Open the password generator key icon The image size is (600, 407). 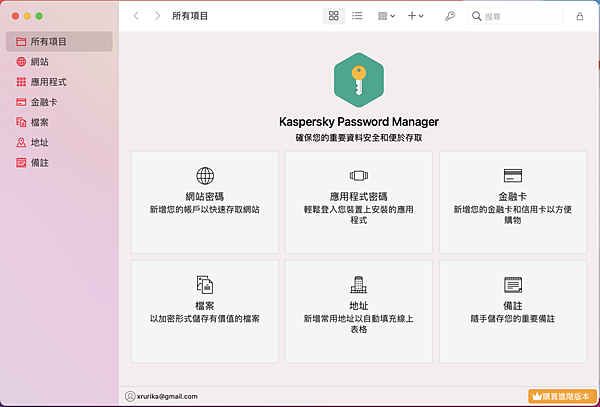(x=450, y=16)
